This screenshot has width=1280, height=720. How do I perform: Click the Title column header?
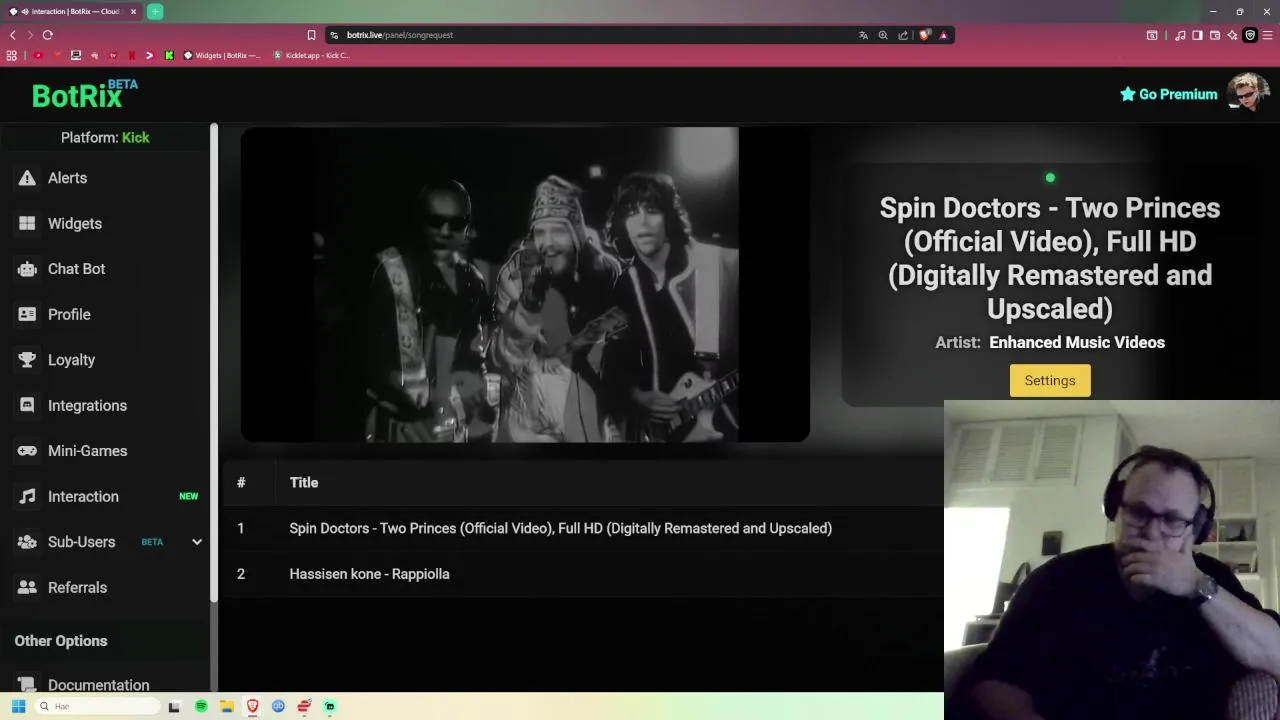(x=304, y=483)
